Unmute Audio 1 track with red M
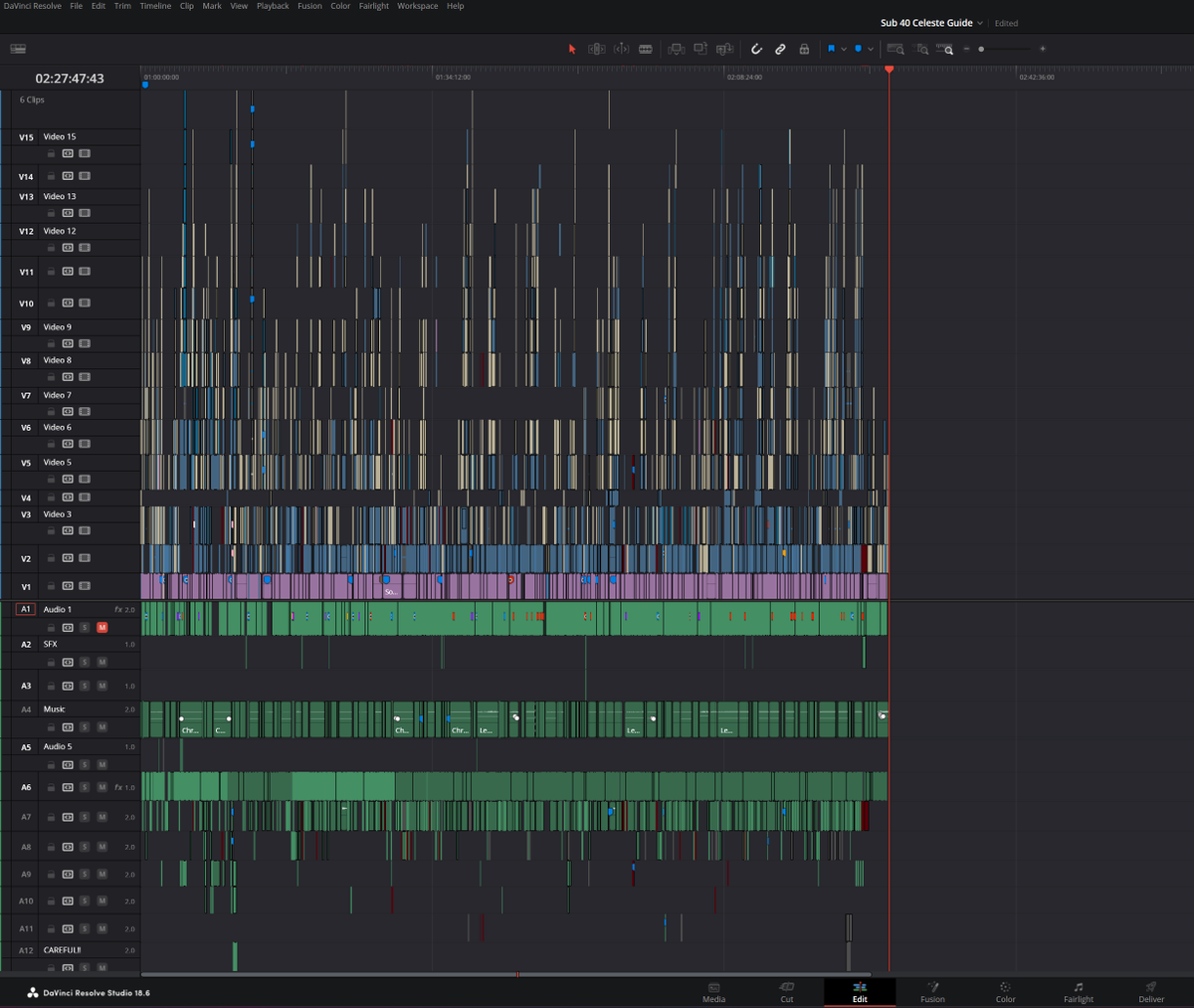This screenshot has height=1008, width=1194. click(x=101, y=627)
